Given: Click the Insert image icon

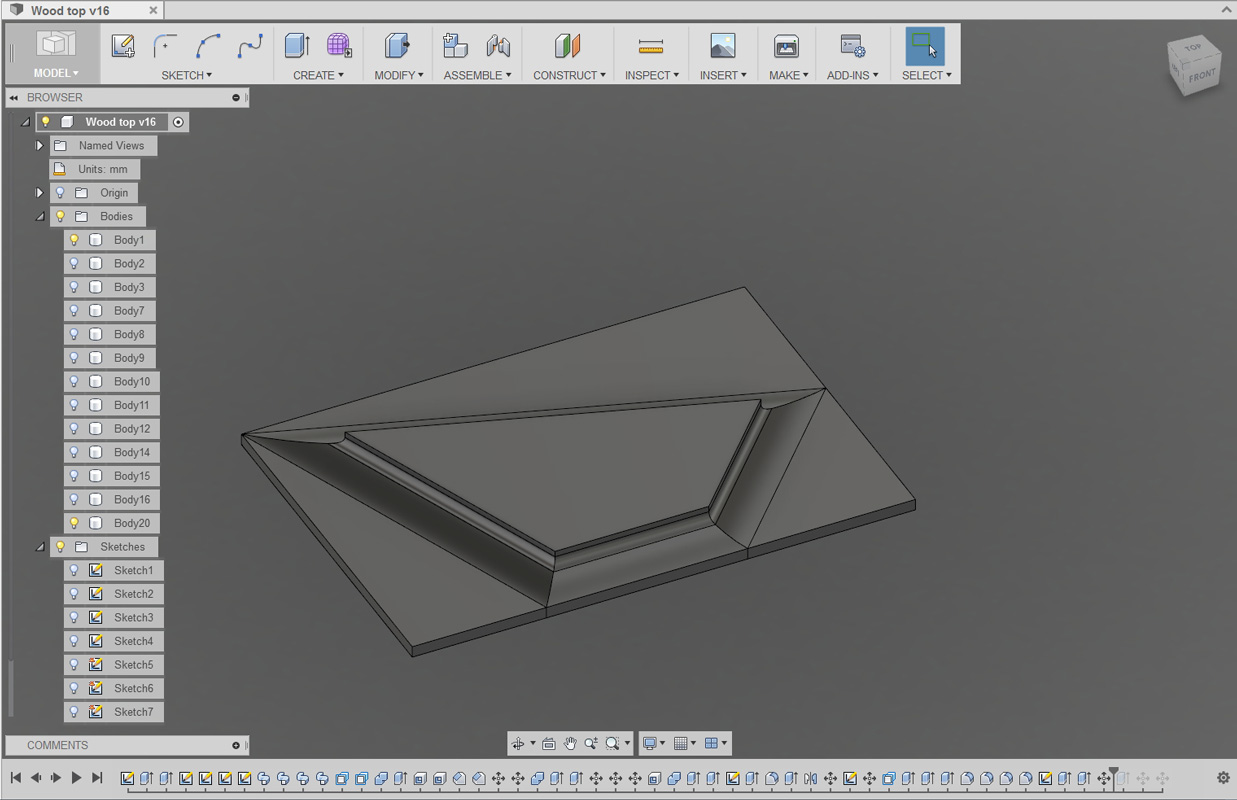Looking at the screenshot, I should coord(723,46).
